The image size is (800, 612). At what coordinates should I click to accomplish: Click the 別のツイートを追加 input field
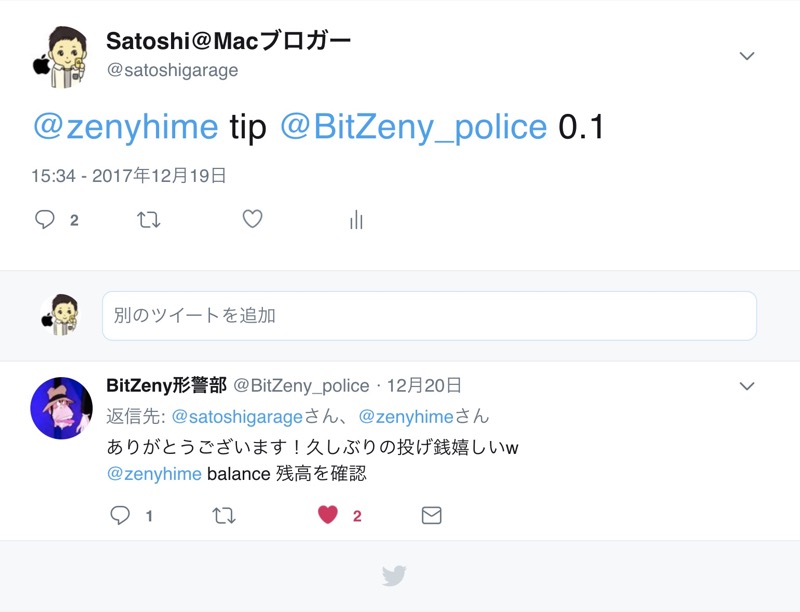point(429,316)
